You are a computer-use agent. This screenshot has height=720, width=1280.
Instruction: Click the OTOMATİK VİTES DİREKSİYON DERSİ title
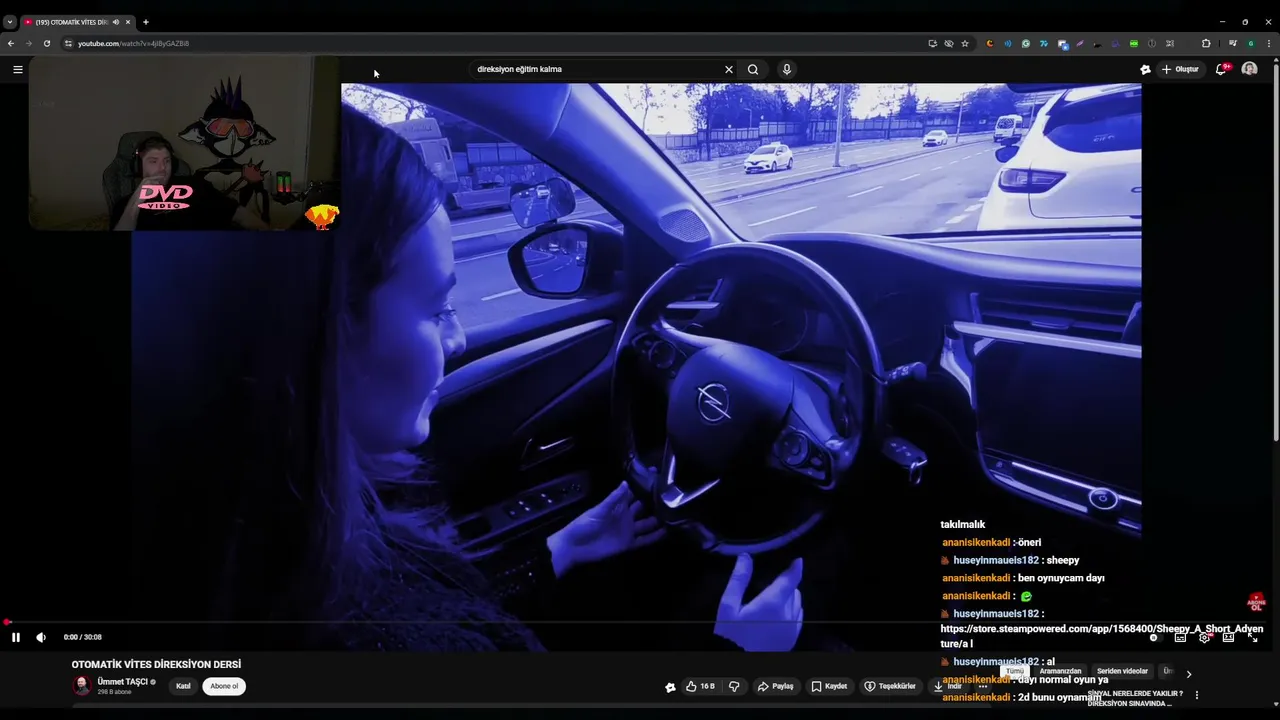(156, 664)
